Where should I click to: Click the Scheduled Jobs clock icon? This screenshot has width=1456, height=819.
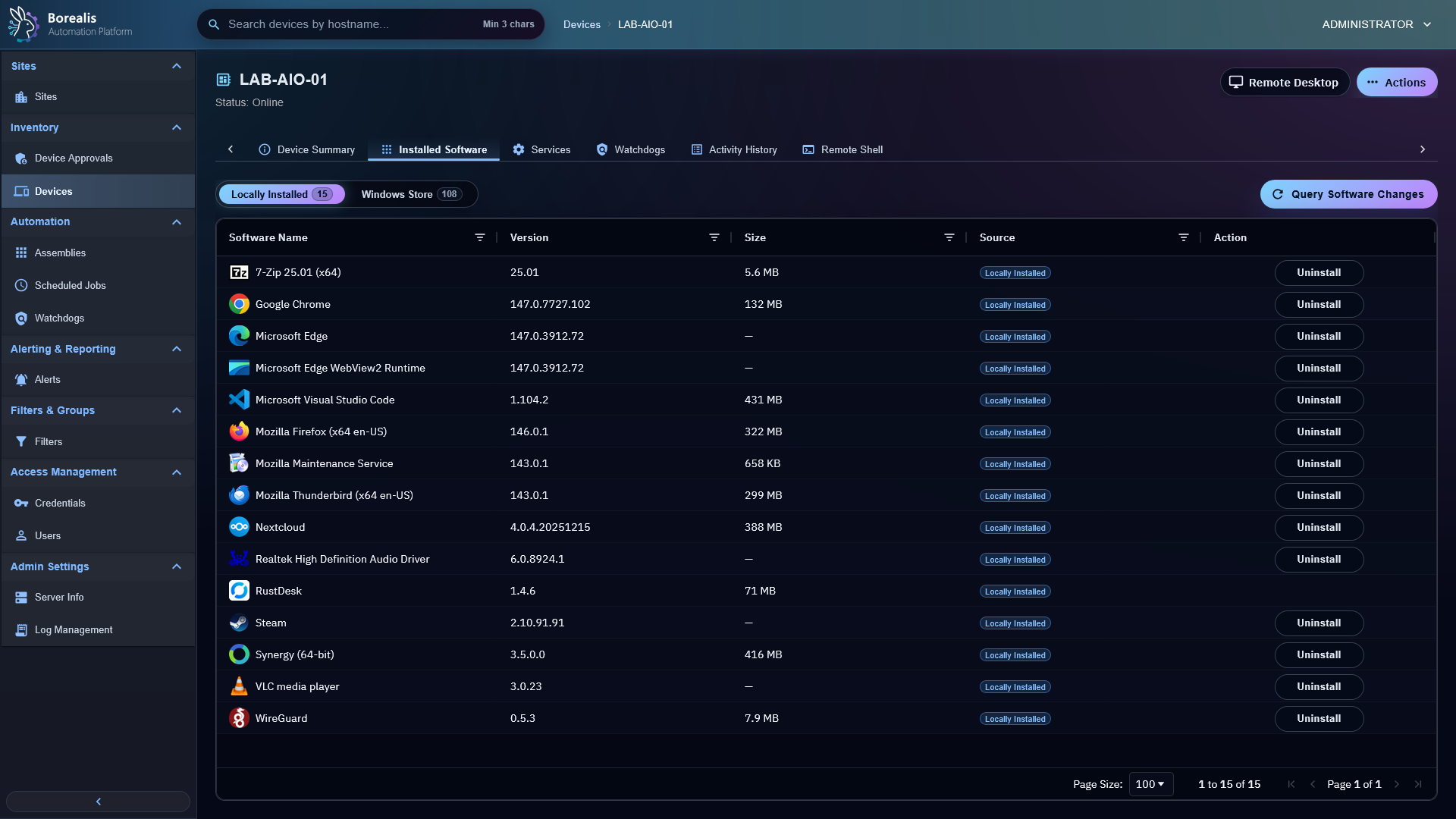21,286
